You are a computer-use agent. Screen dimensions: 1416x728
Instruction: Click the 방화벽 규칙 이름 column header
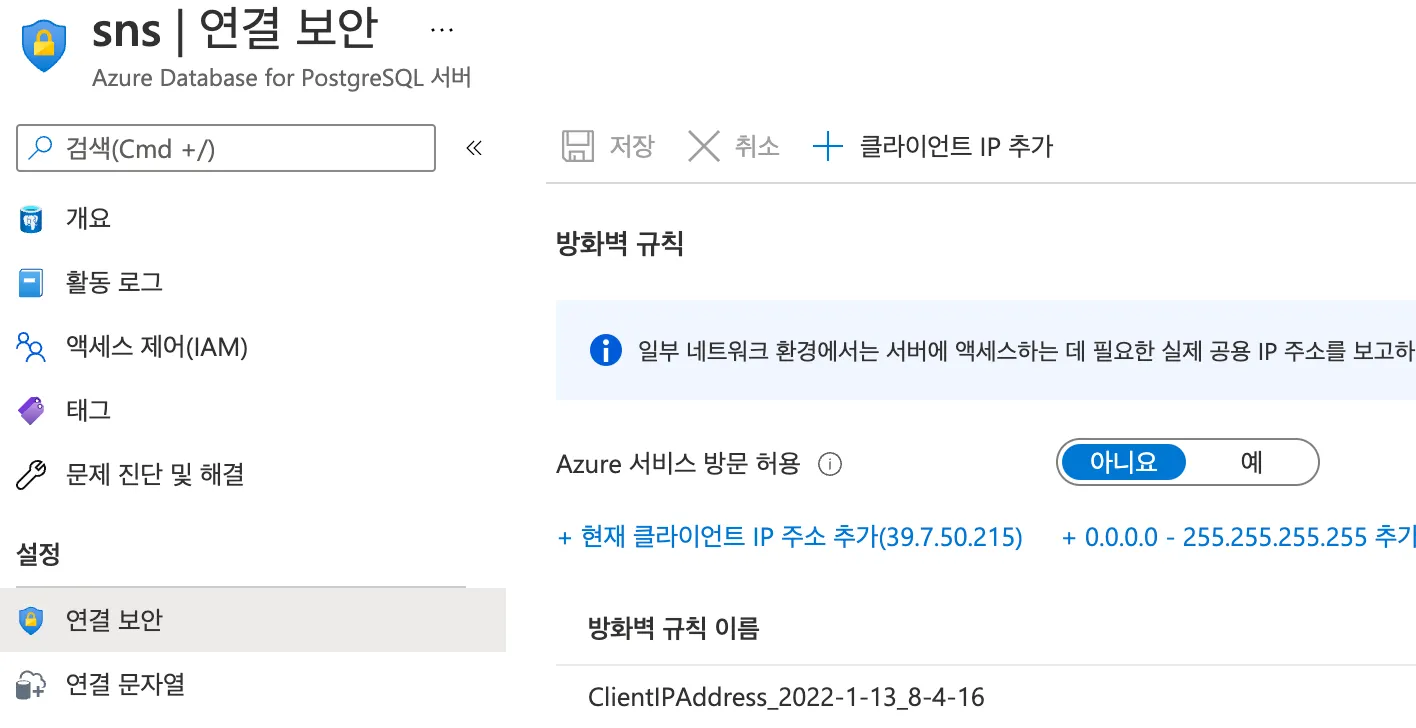674,628
